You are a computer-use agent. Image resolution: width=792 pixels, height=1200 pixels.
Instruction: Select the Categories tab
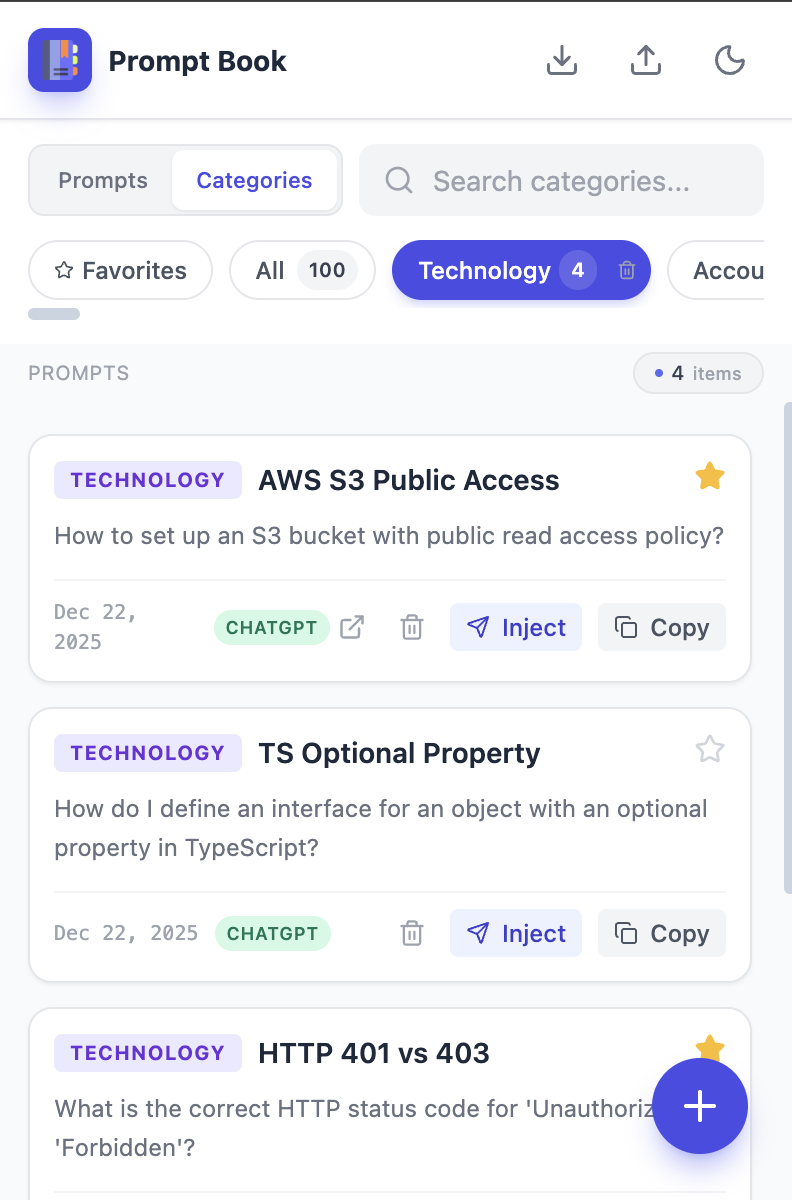pos(254,181)
